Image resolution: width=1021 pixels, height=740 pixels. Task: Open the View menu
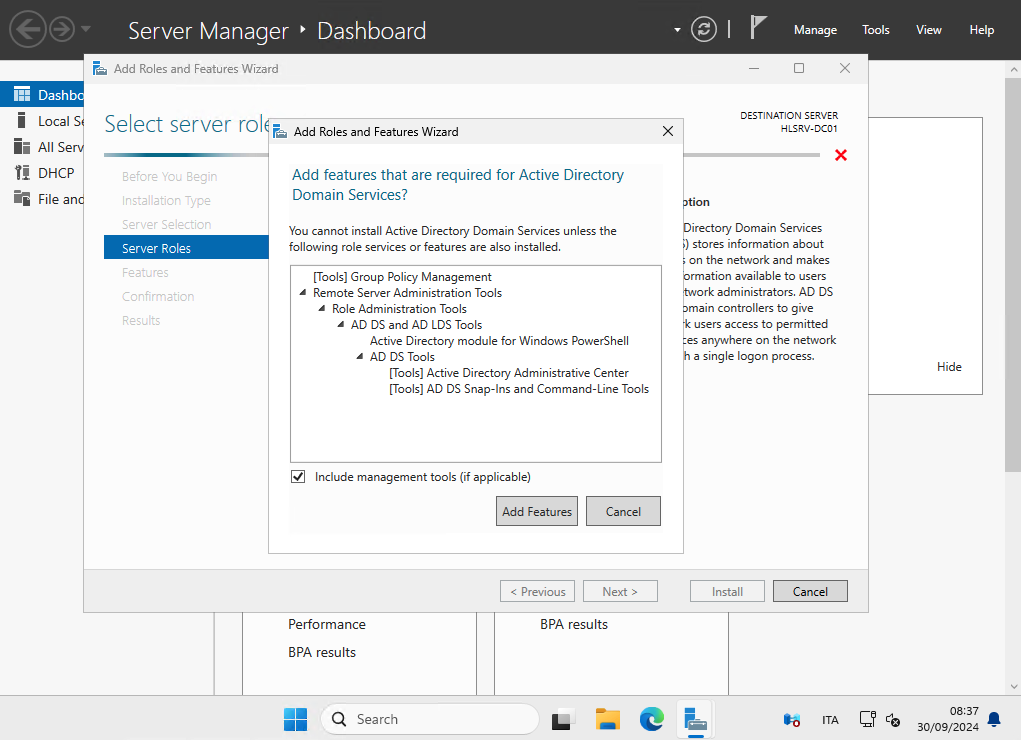click(929, 30)
